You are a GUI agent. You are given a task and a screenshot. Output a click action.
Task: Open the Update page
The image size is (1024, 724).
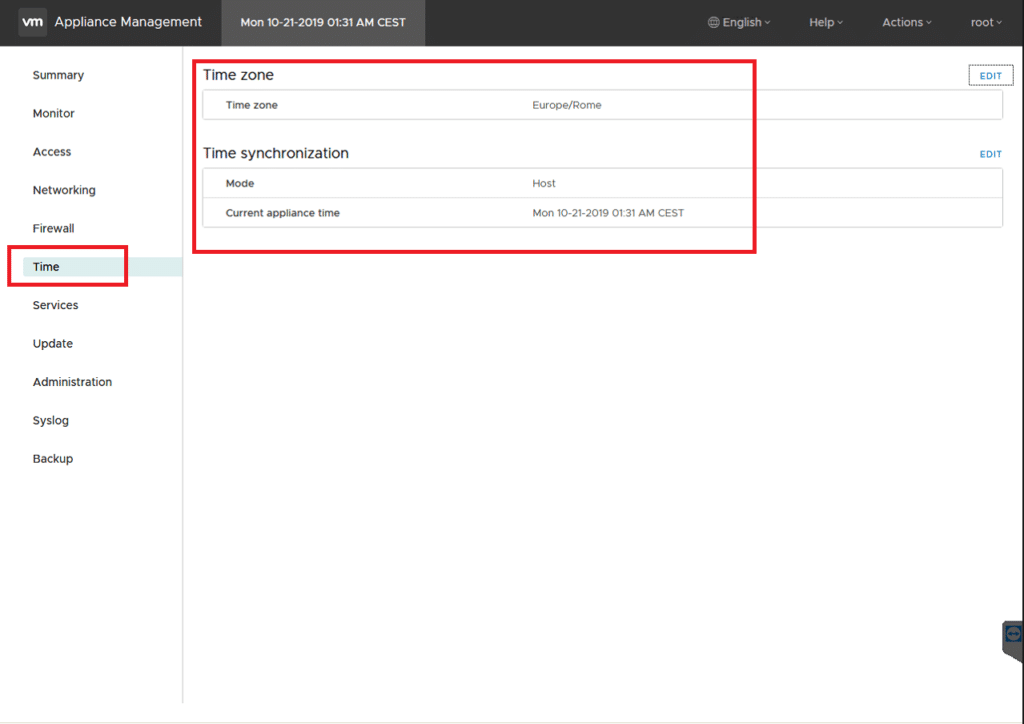click(x=53, y=344)
